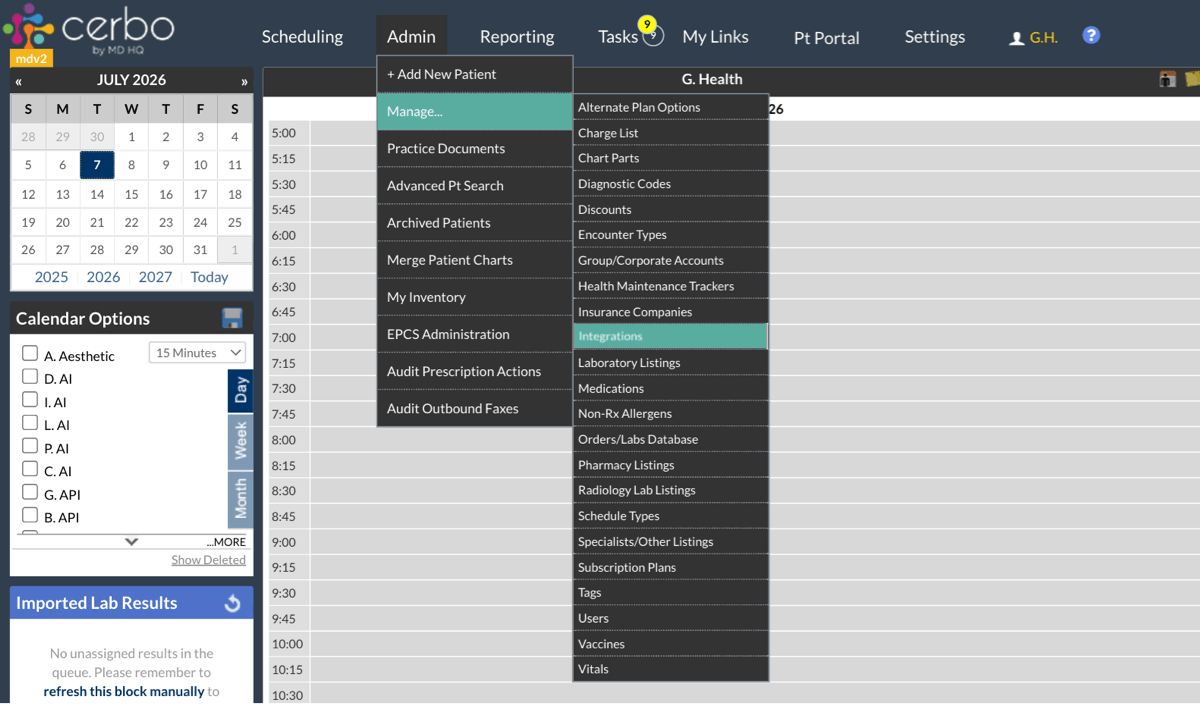The image size is (1200, 704).
Task: Switch to Month calendar view tab
Action: click(x=240, y=498)
